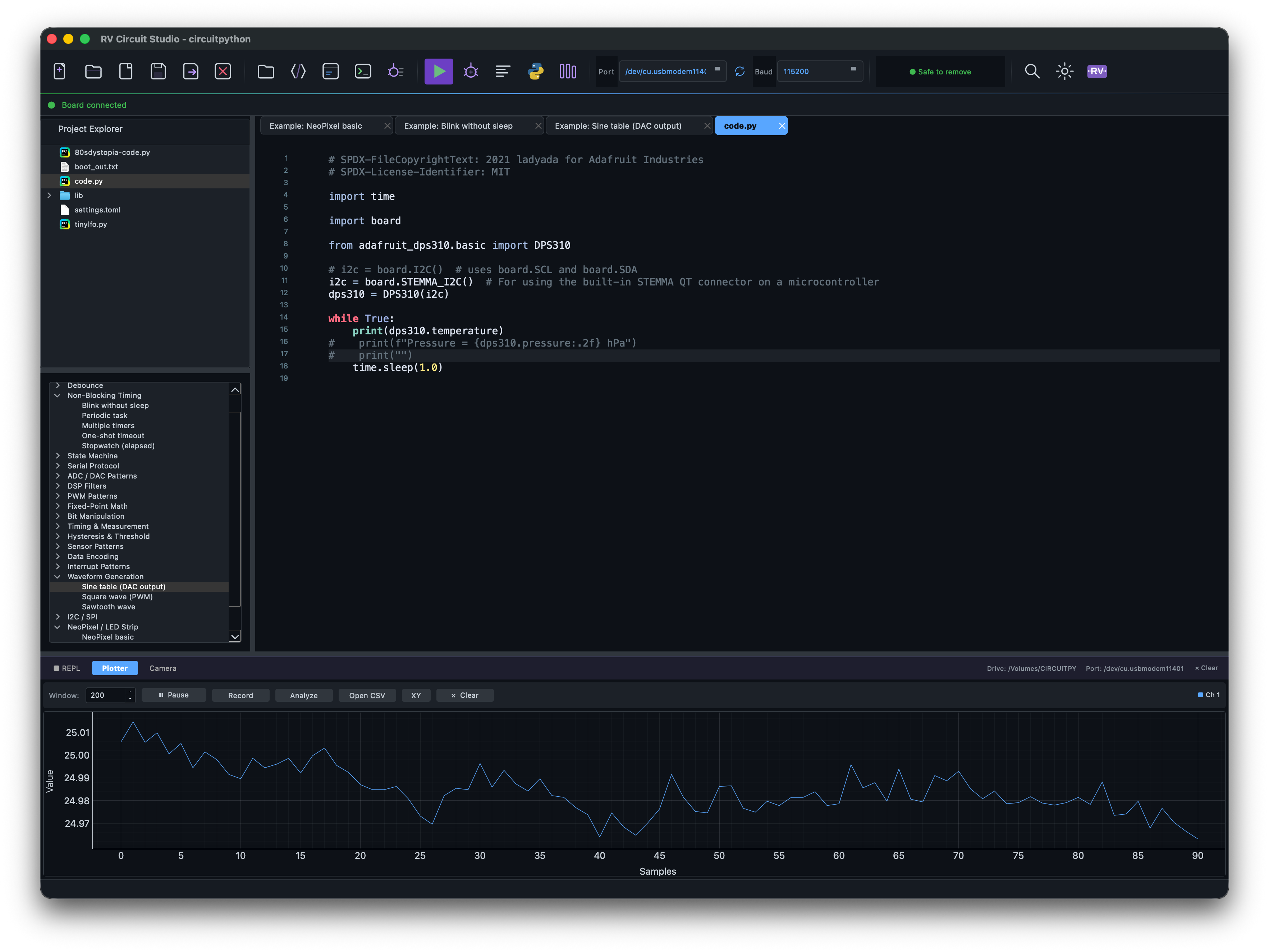Click the purple RV logo badge

pyautogui.click(x=1097, y=72)
